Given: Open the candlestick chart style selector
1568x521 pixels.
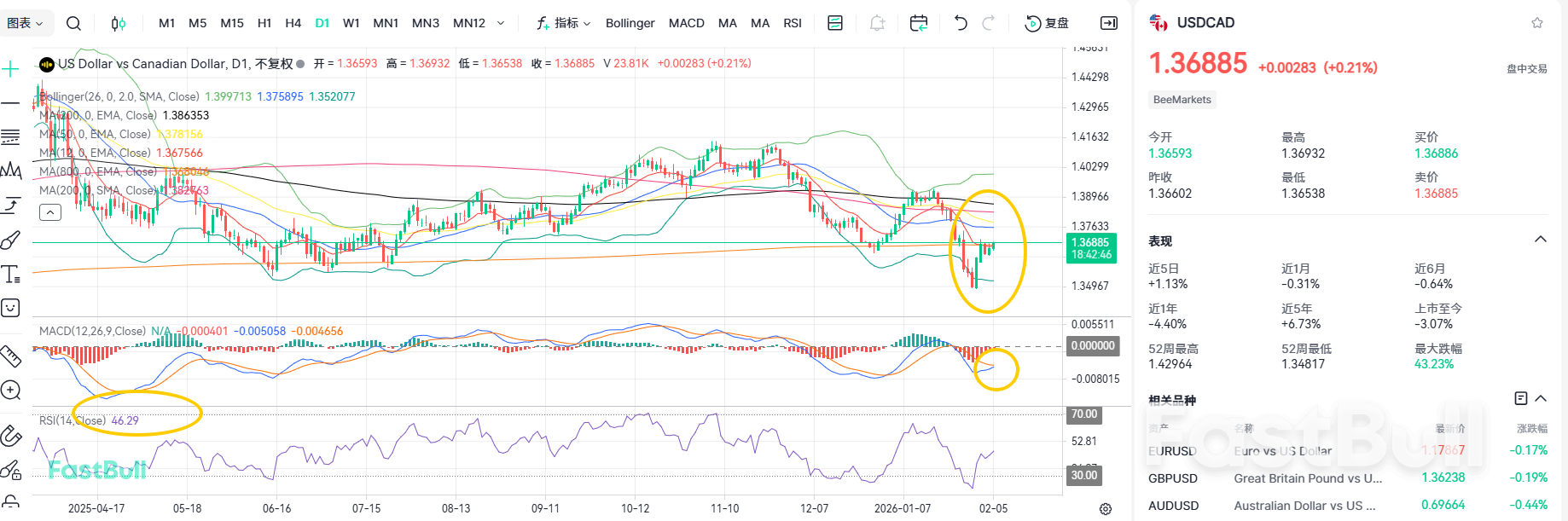Looking at the screenshot, I should tap(119, 23).
